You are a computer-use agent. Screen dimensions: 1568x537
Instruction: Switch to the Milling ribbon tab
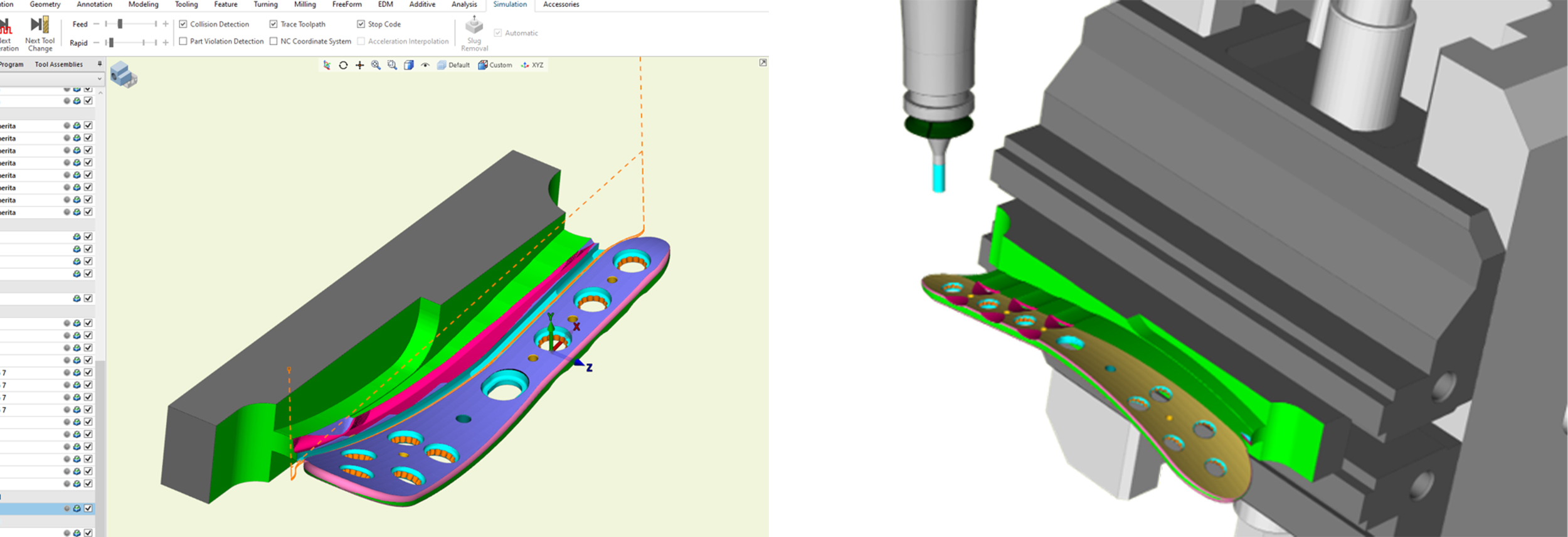tap(305, 4)
